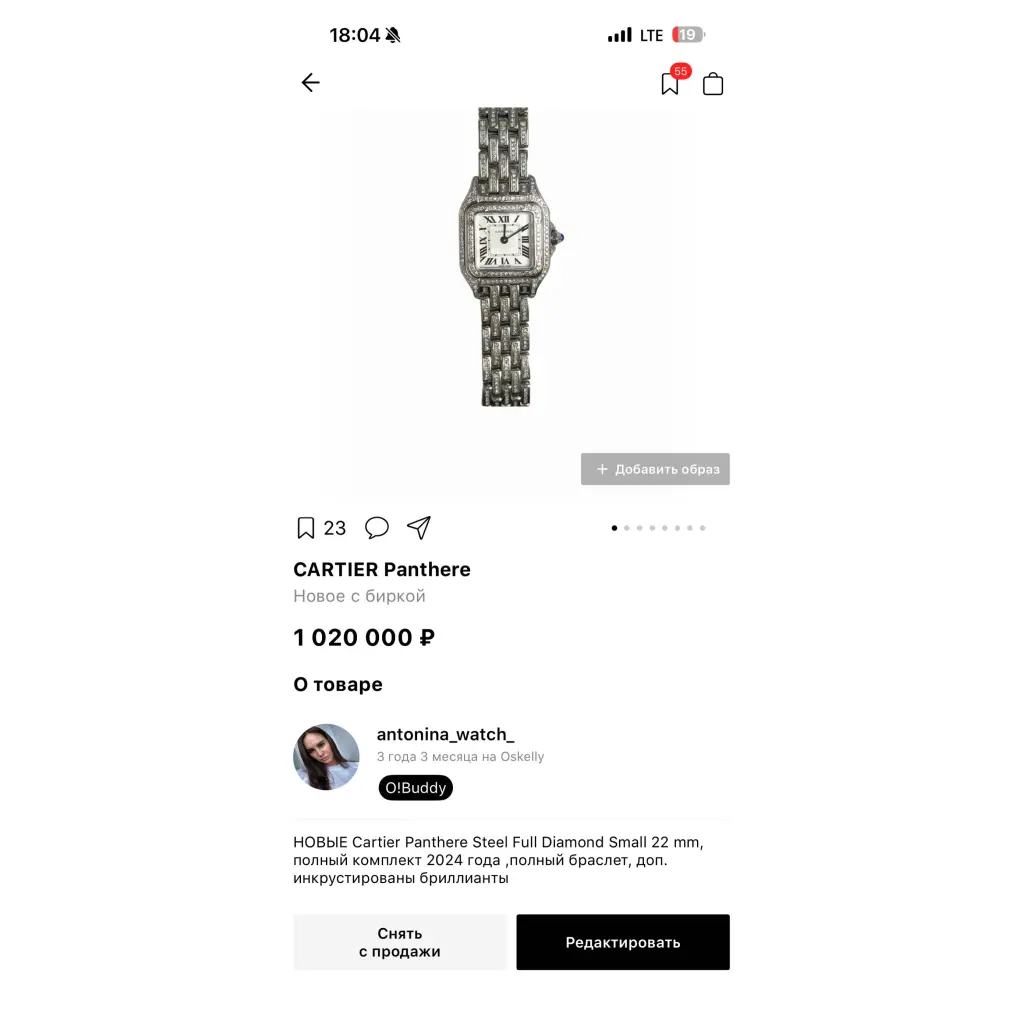The width and height of the screenshot is (1024, 1024).
Task: Open the Cartier watch product photo
Action: tap(511, 257)
